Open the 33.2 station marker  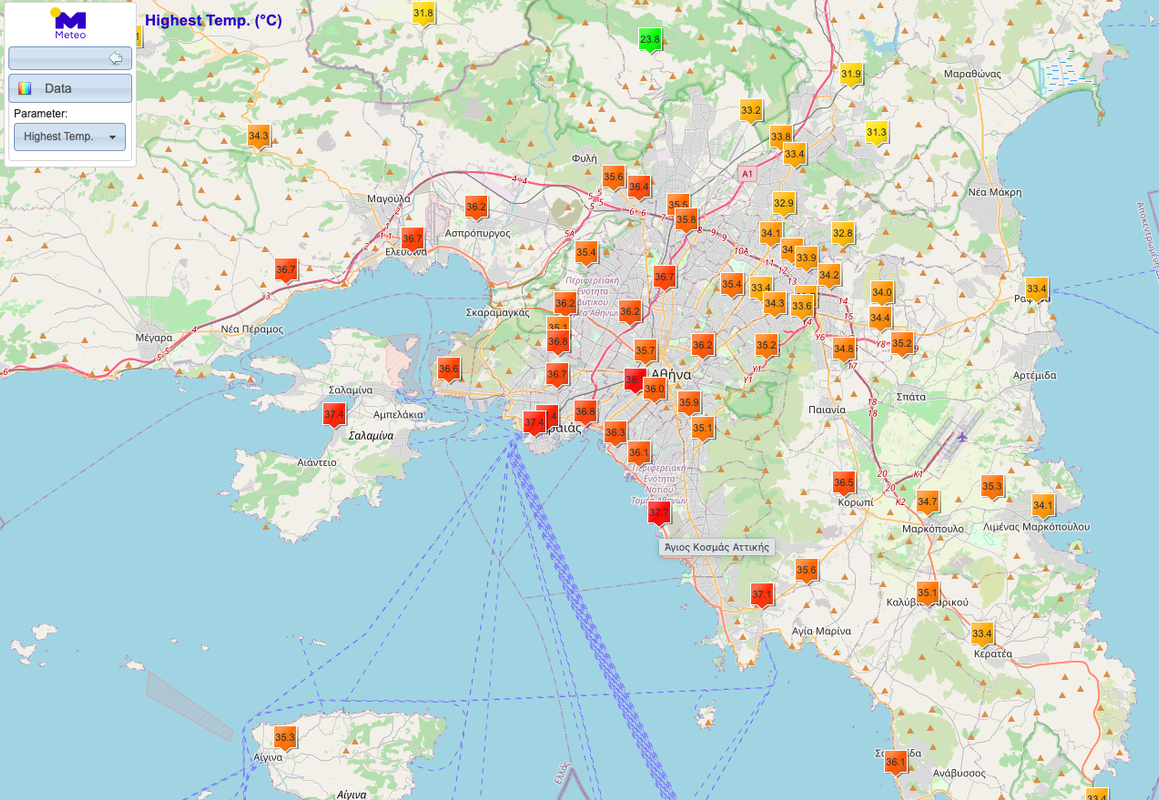751,111
